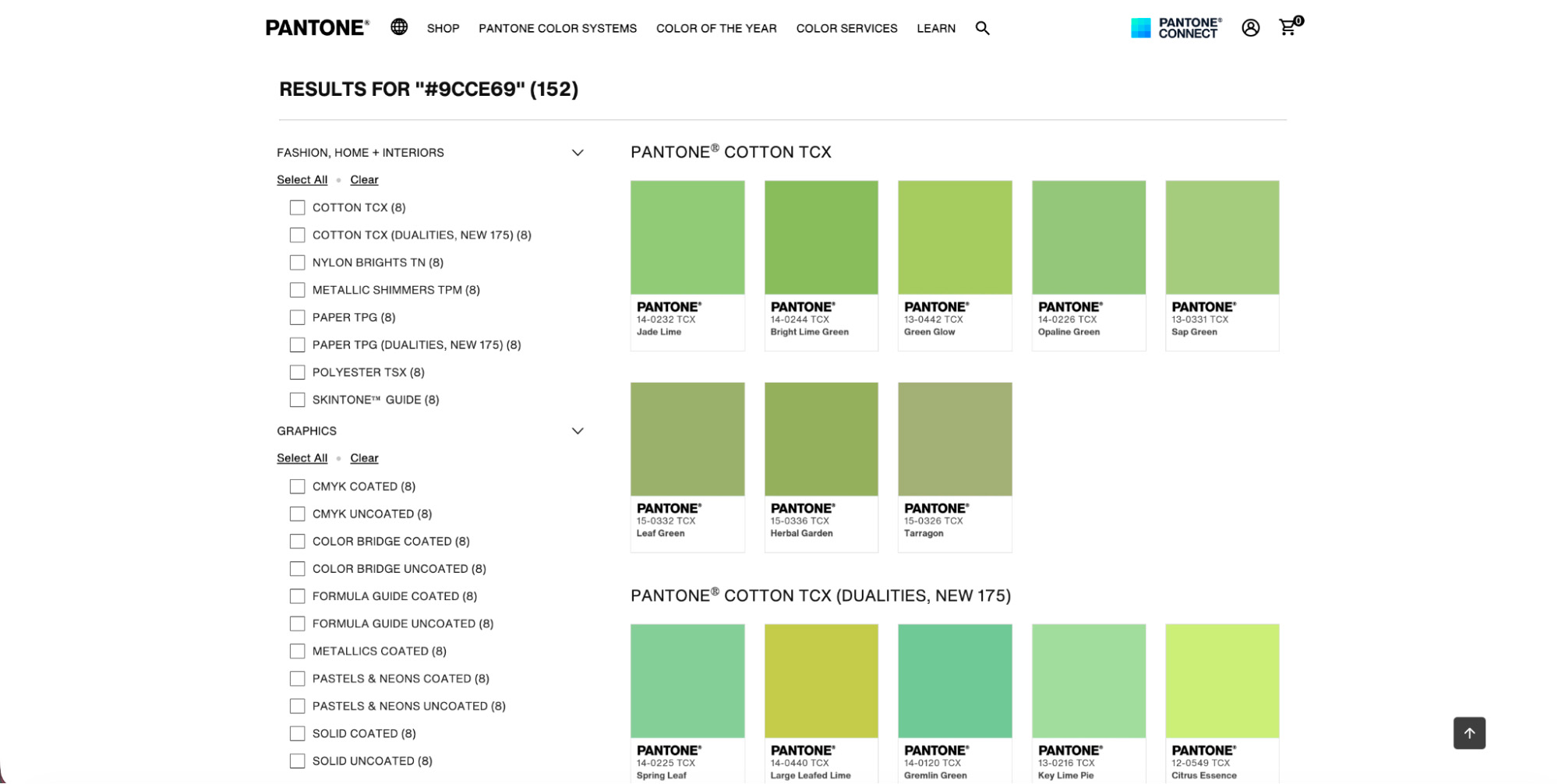
Task: Open the user account icon
Action: point(1251,28)
